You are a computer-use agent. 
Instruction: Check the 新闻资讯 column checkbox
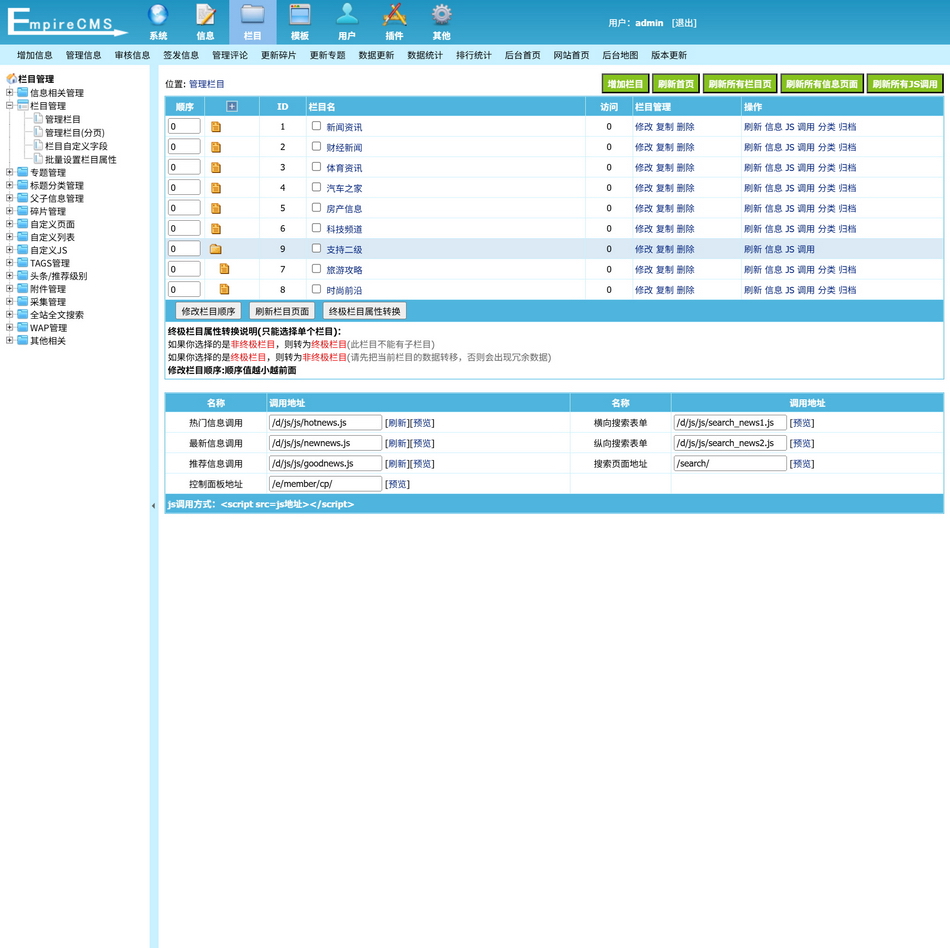[316, 126]
